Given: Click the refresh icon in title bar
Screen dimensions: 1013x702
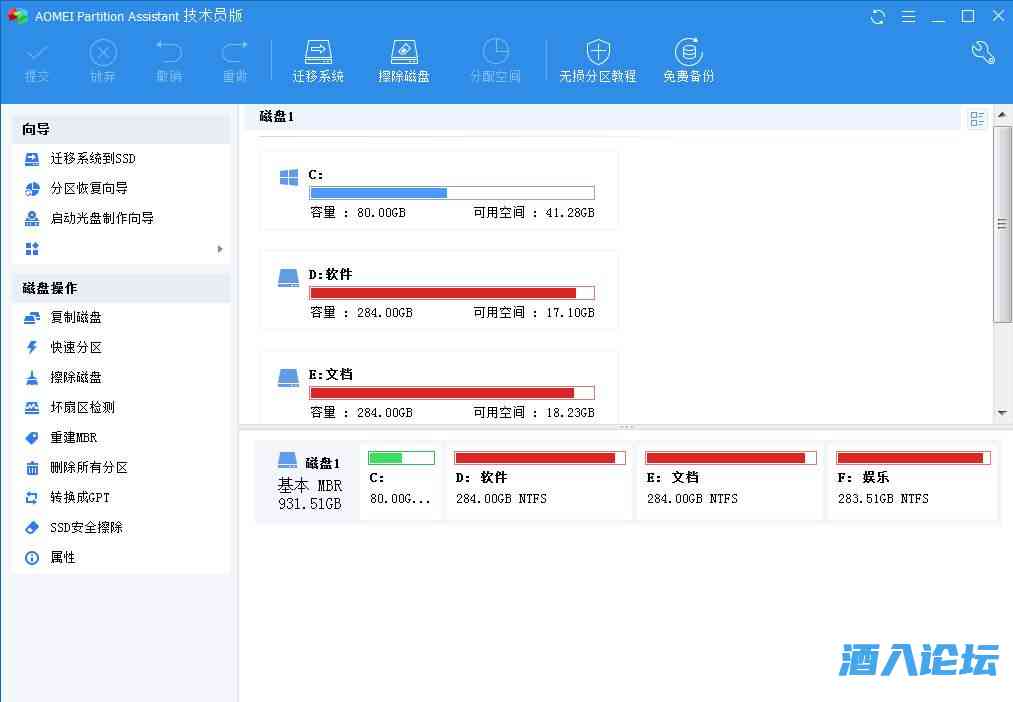Looking at the screenshot, I should click(x=878, y=16).
